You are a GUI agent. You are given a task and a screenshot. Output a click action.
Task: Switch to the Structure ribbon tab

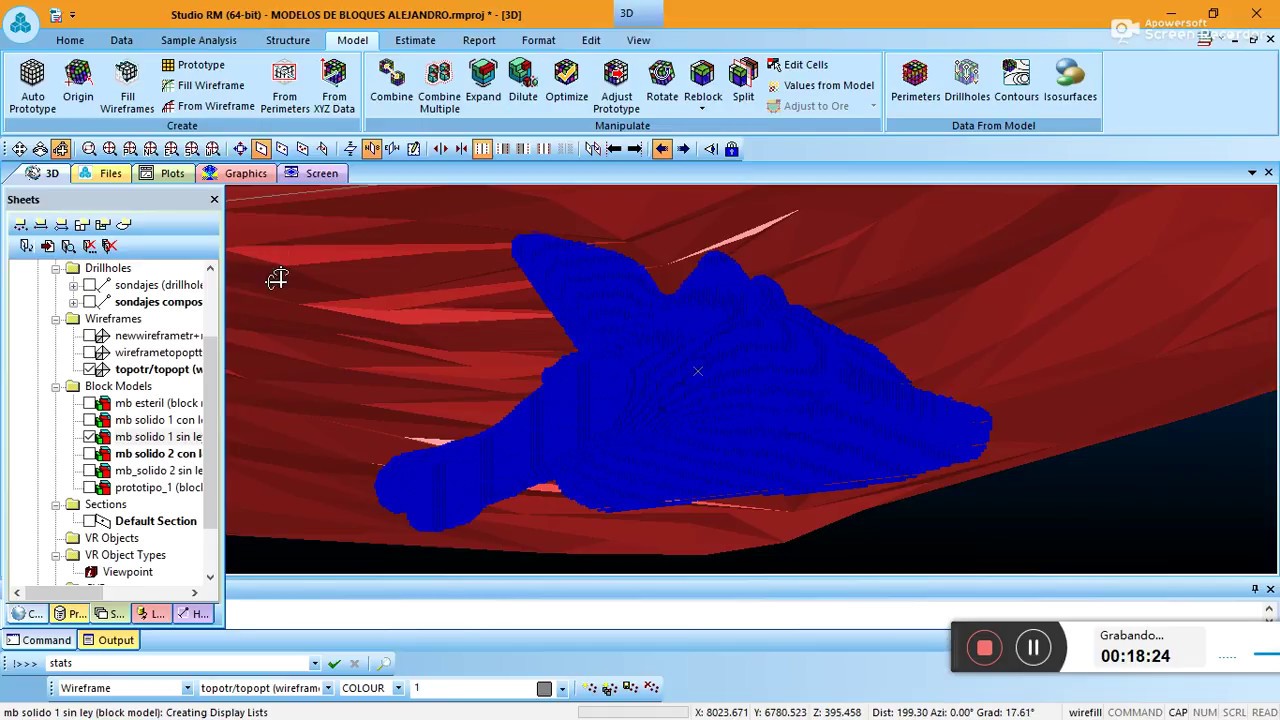[x=288, y=40]
